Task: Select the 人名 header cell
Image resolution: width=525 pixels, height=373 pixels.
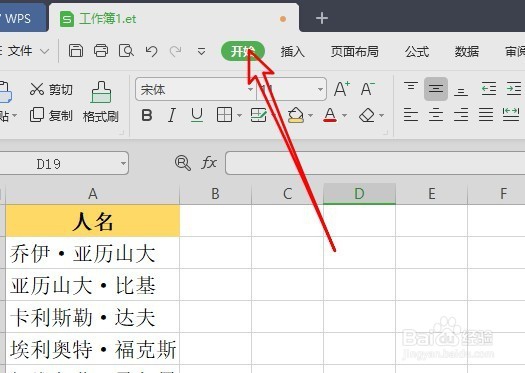Action: 93,221
